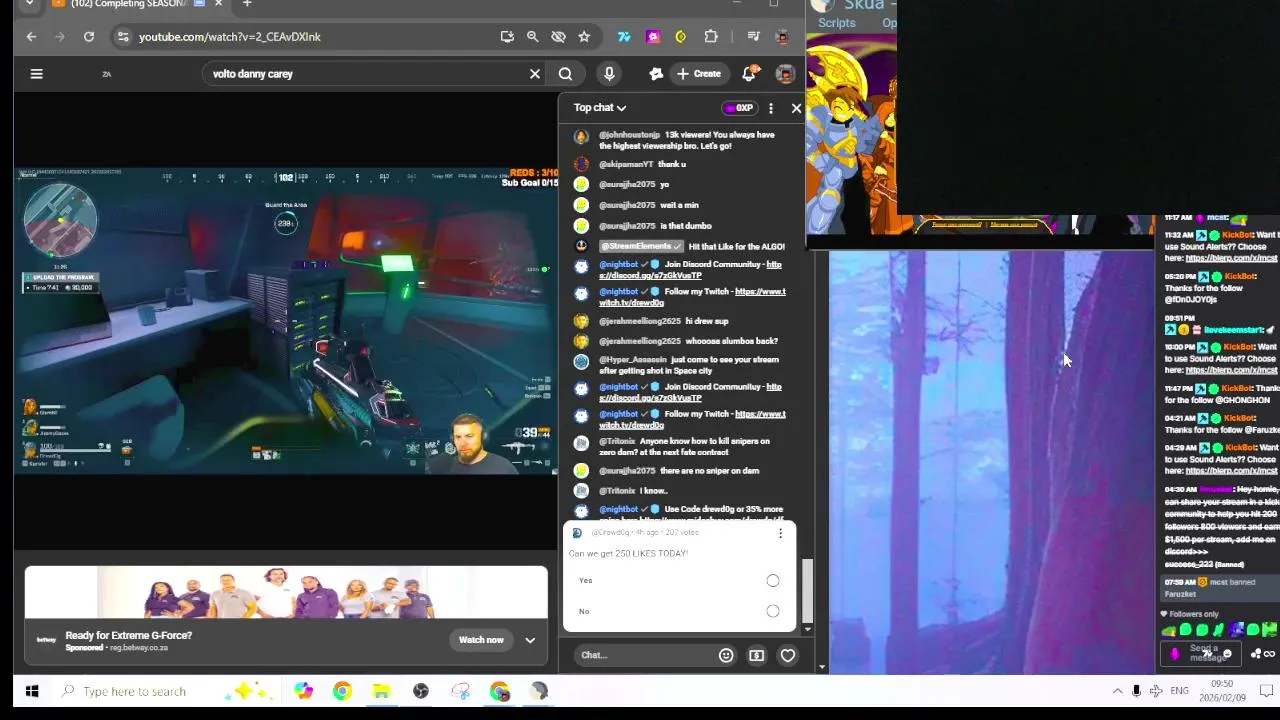Reload the YouTube page
The width and height of the screenshot is (1280, 720).
tap(89, 37)
